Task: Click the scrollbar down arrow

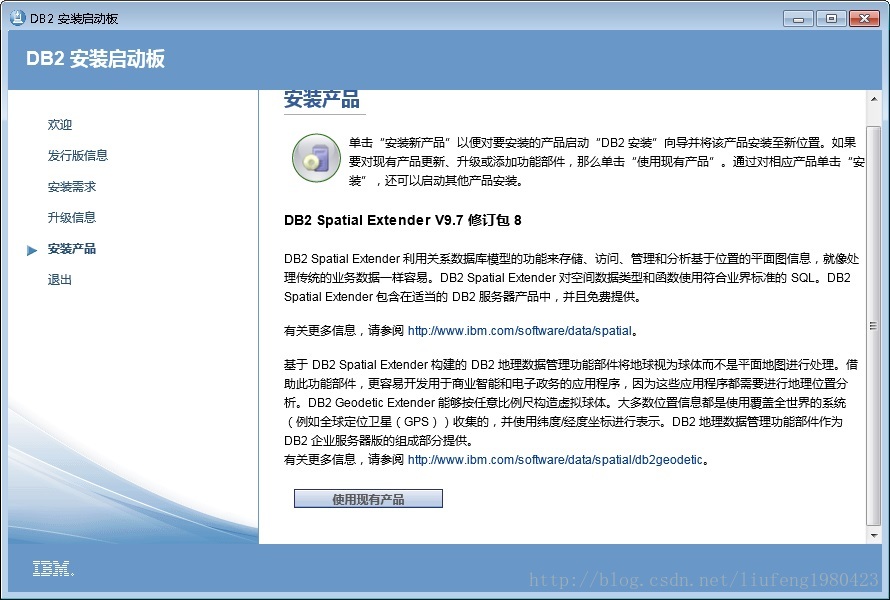Action: pos(874,535)
